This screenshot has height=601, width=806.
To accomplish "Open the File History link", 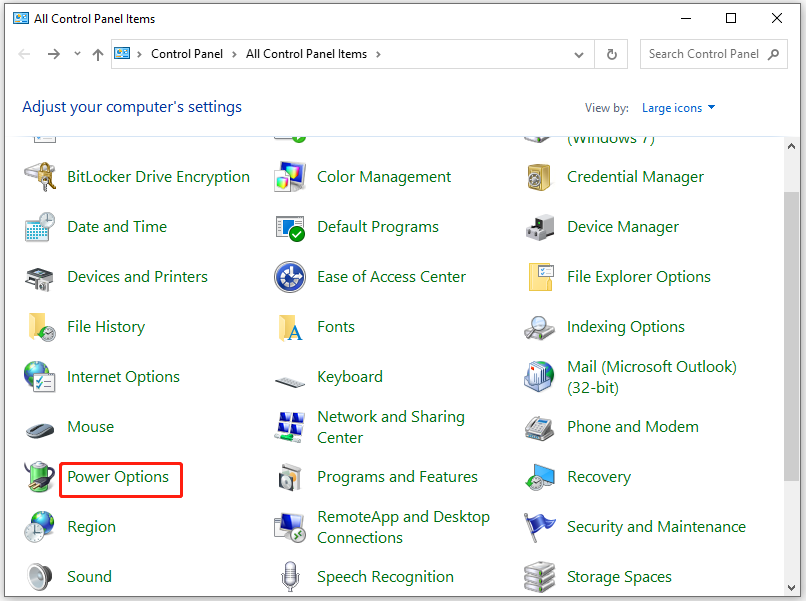I will click(x=106, y=326).
